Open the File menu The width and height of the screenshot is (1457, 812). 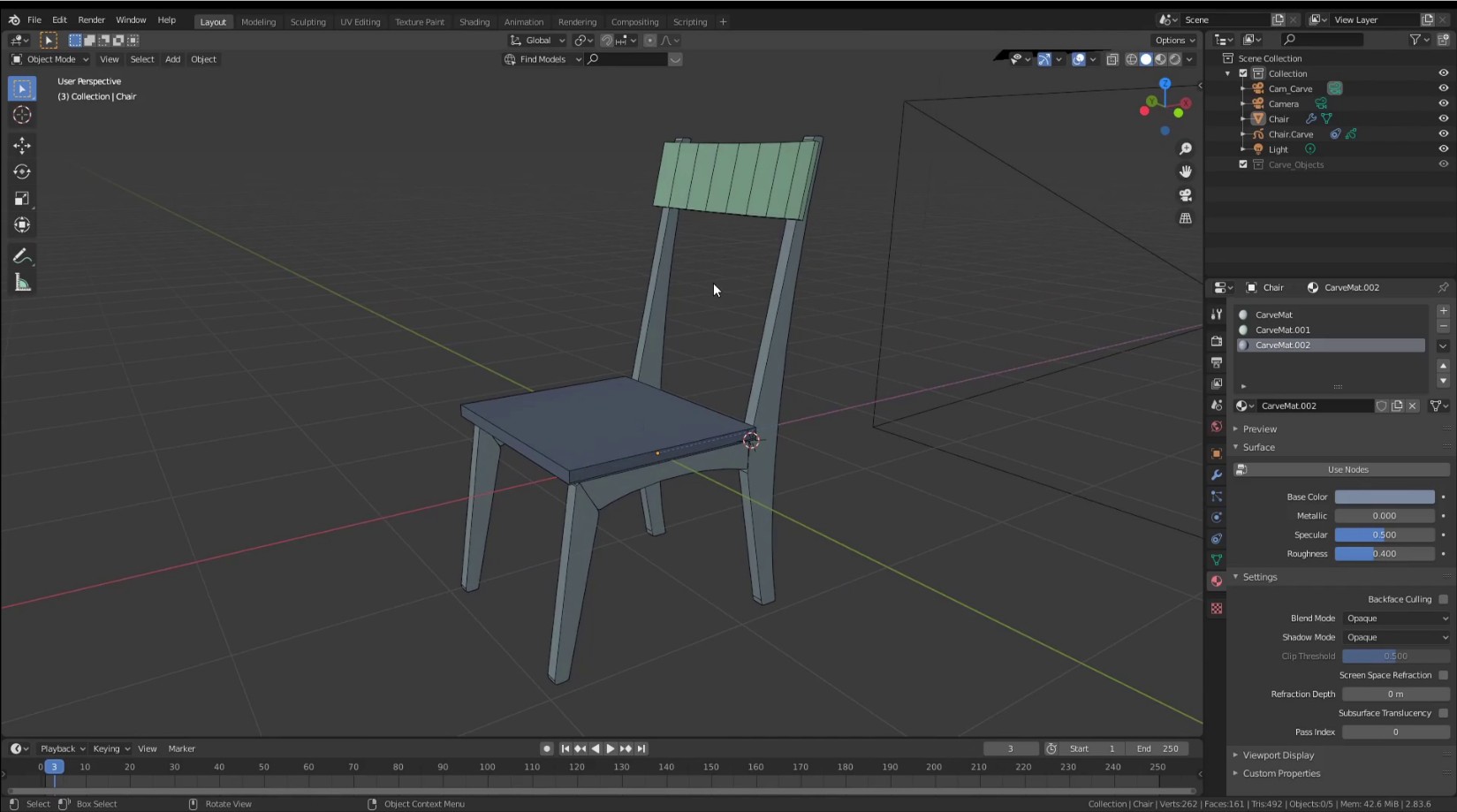[34, 19]
